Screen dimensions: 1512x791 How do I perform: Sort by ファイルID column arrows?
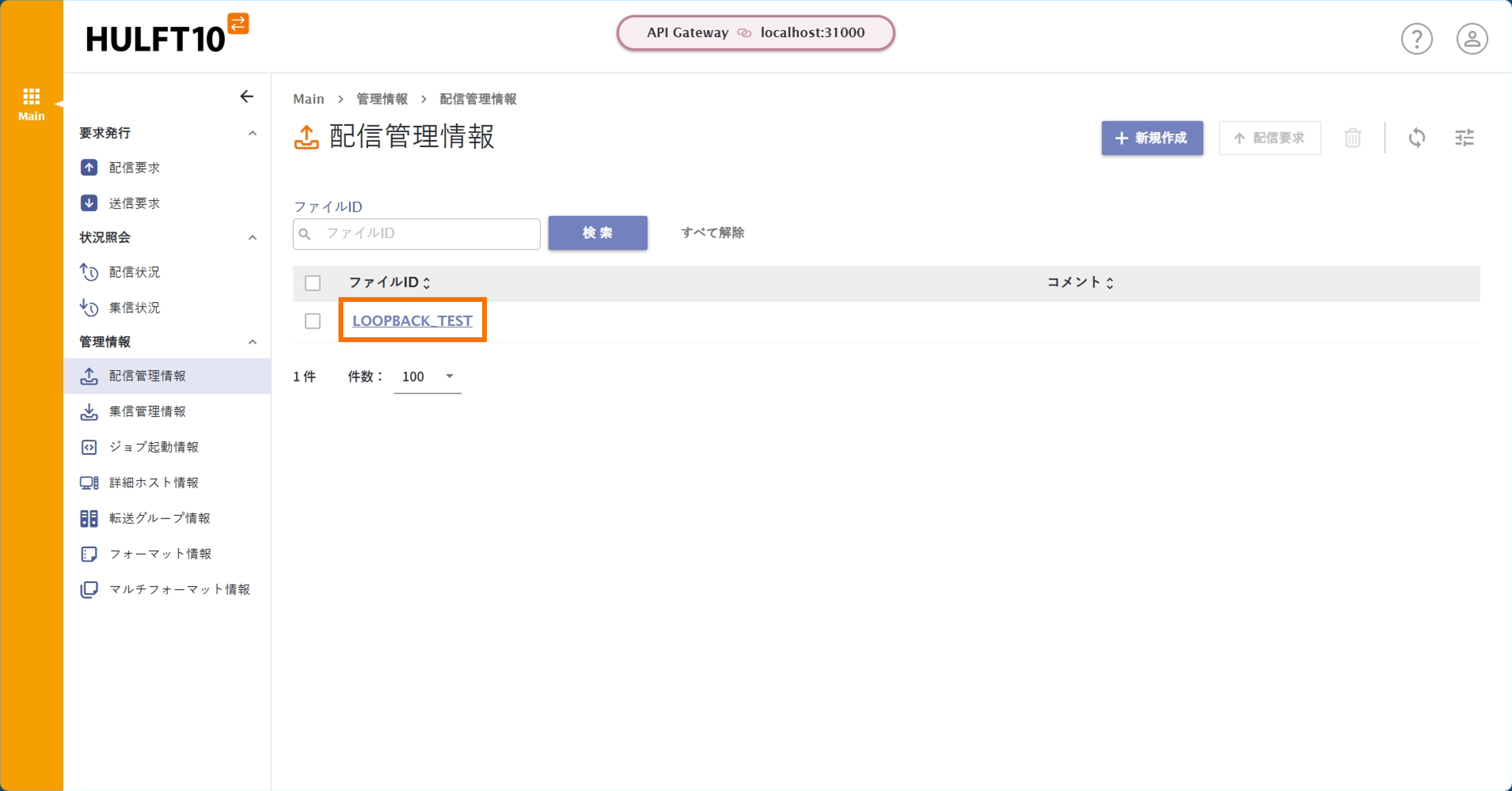click(x=427, y=283)
